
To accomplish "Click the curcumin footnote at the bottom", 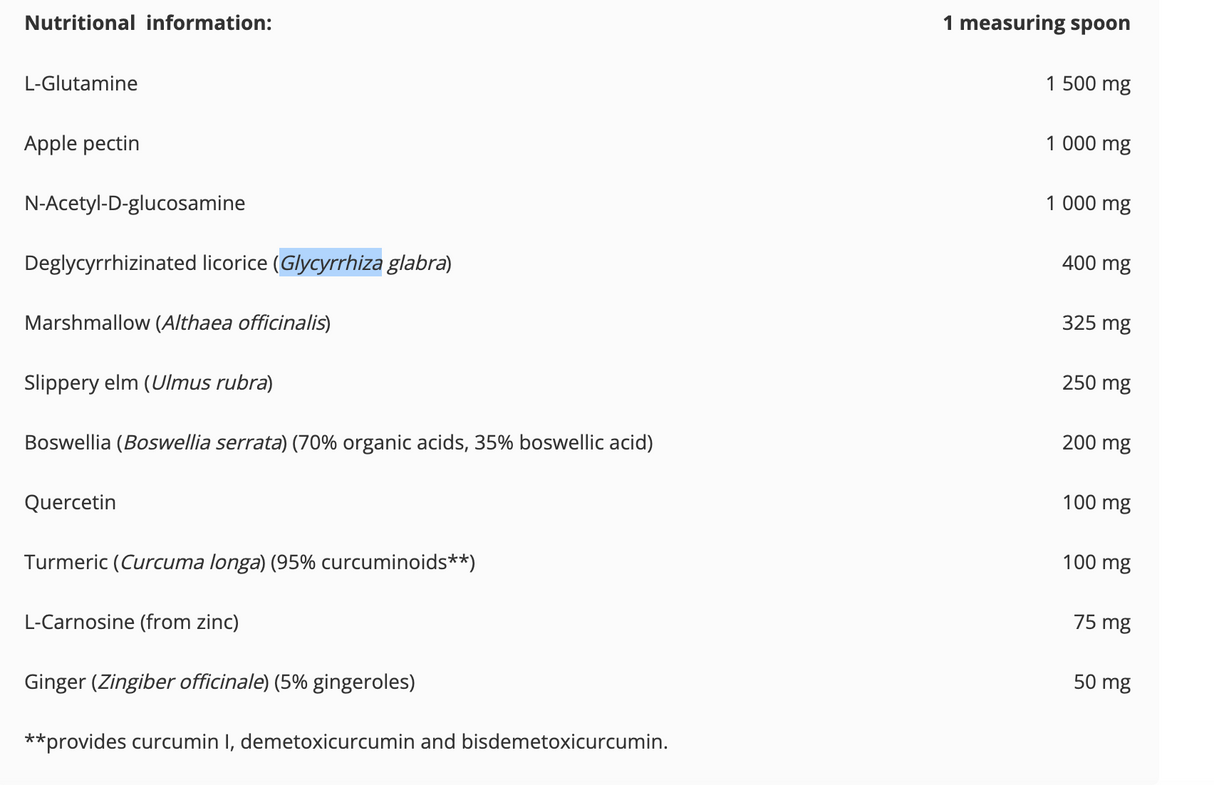I will pos(346,742).
